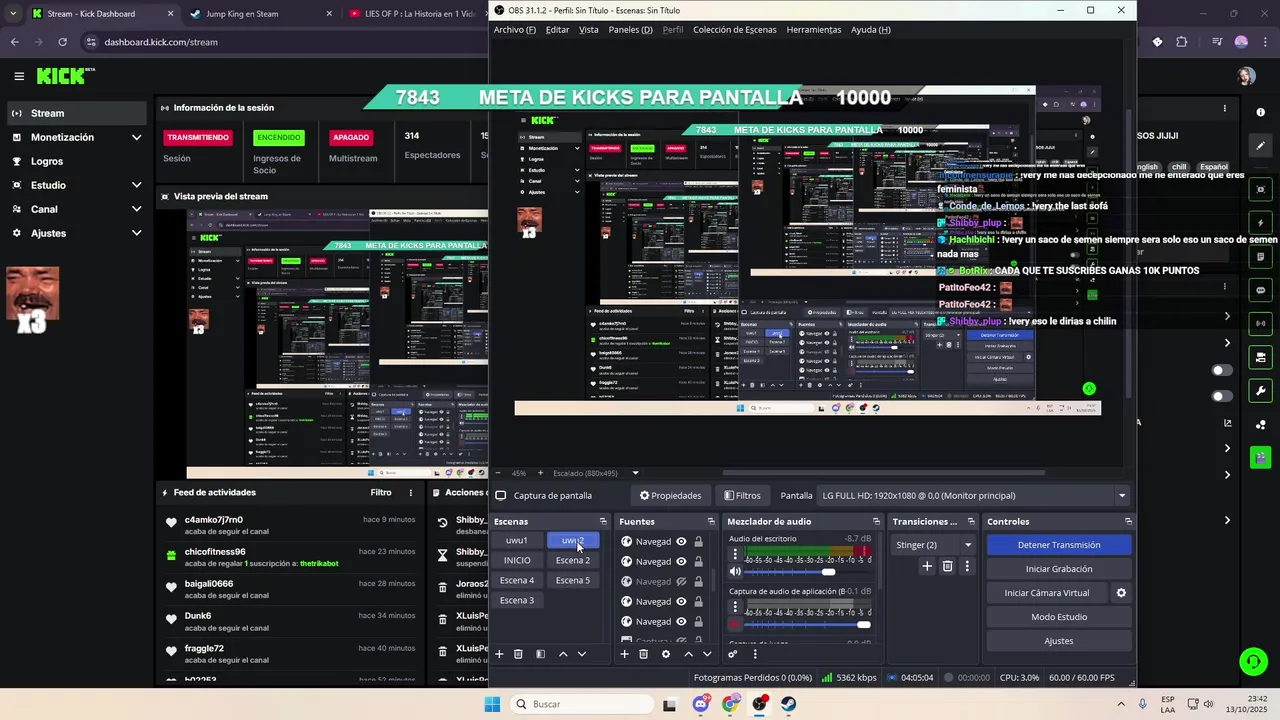Image resolution: width=1280 pixels, height=720 pixels.
Task: Show hidden icons chevron in system tray
Action: 1121,704
